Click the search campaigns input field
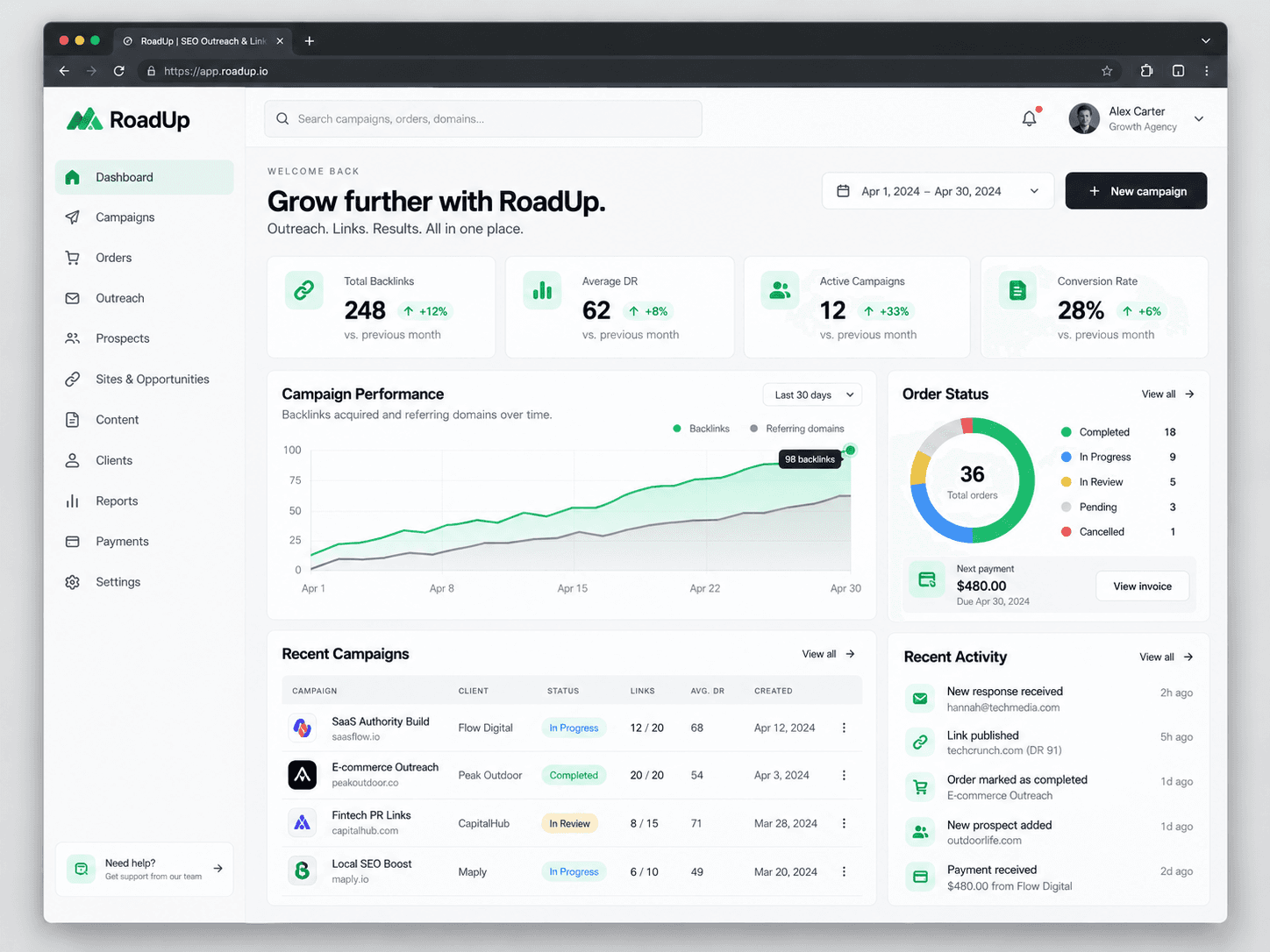The image size is (1270, 952). pos(483,119)
